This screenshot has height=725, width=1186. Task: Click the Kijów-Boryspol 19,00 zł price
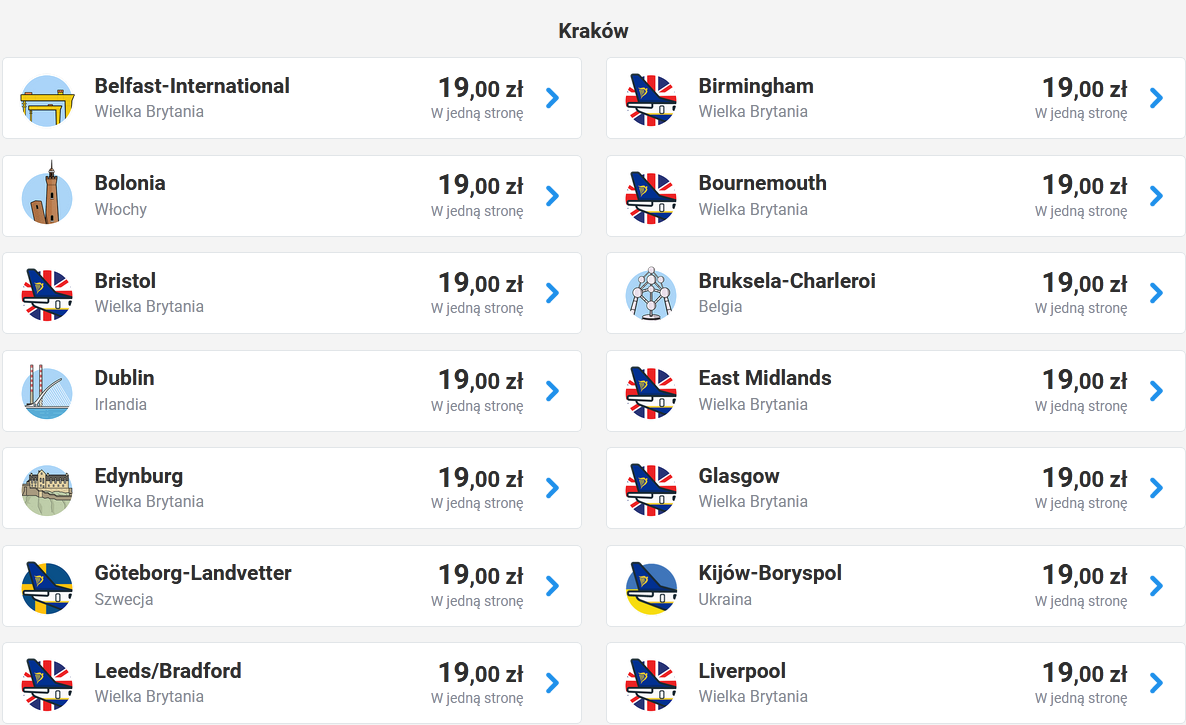(x=1085, y=575)
